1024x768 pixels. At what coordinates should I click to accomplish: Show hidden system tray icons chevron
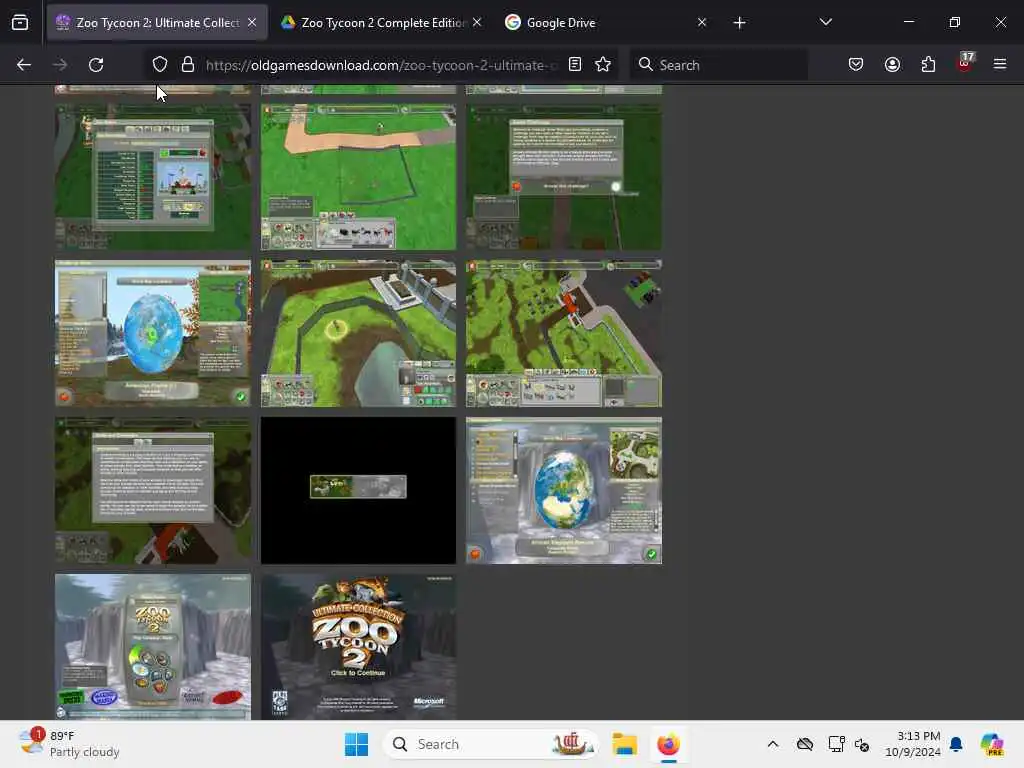click(x=773, y=744)
